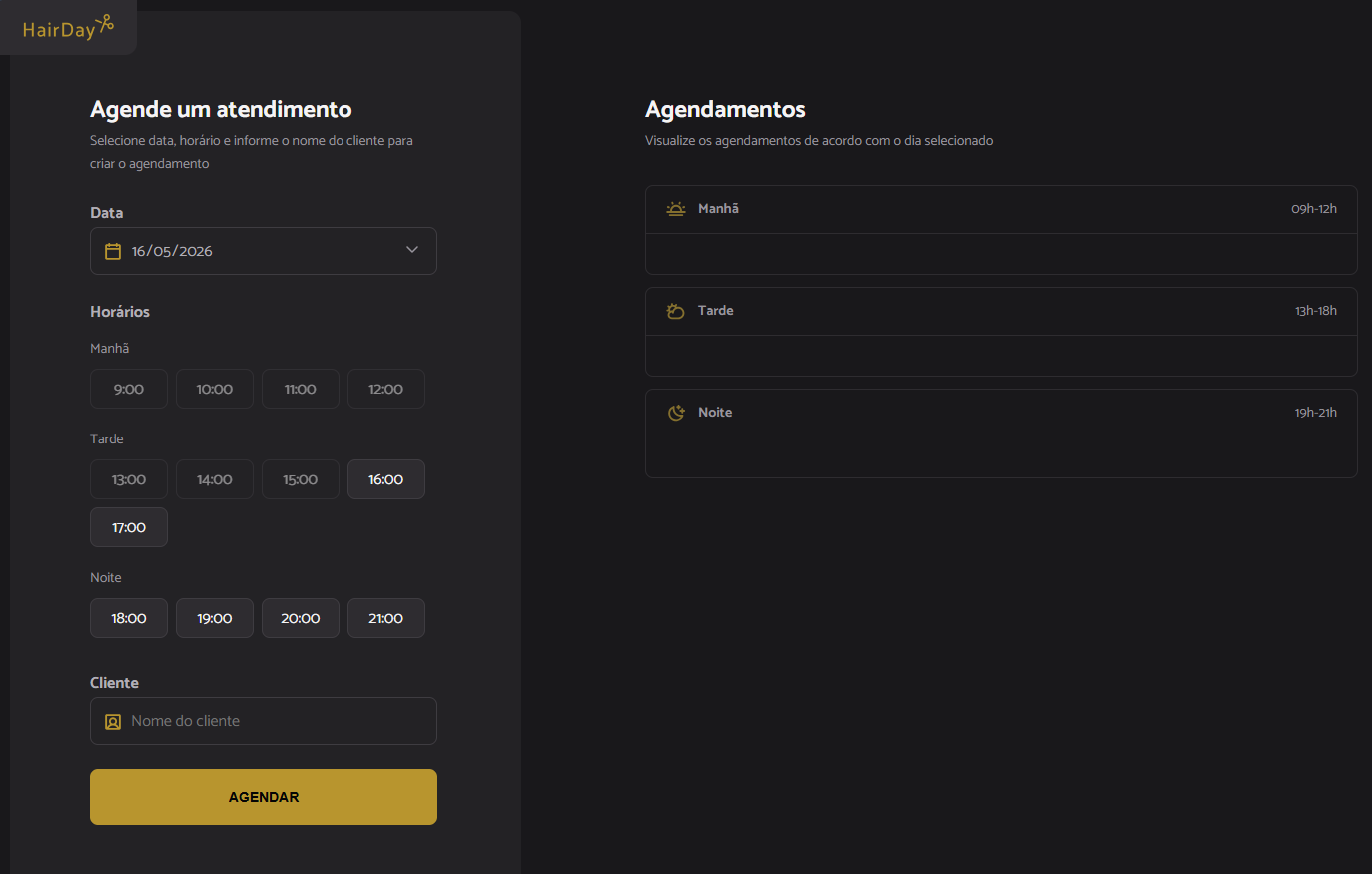The height and width of the screenshot is (874, 1372).
Task: Click the Data field label
Action: tap(106, 213)
